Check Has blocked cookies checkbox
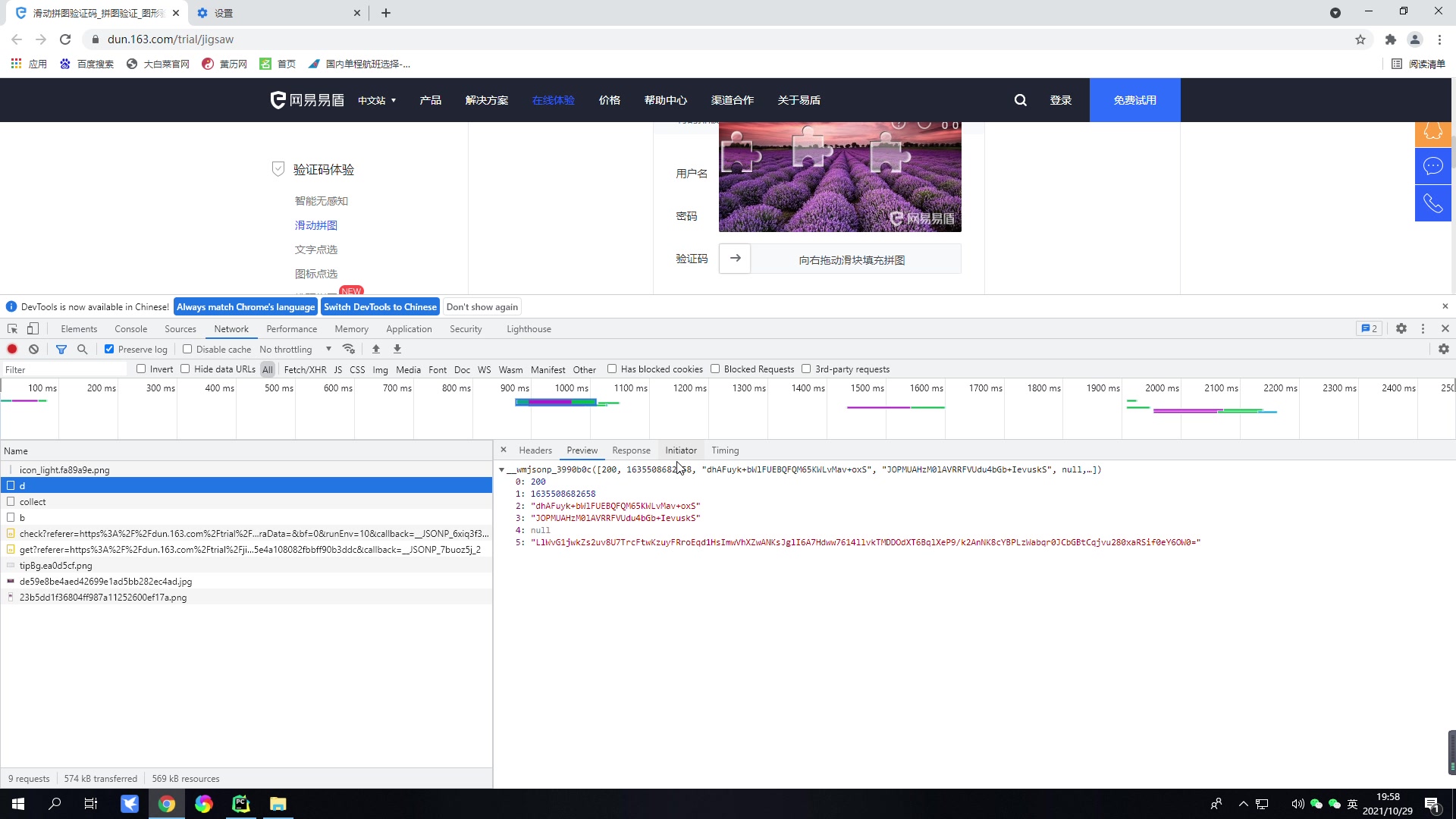 tap(612, 369)
